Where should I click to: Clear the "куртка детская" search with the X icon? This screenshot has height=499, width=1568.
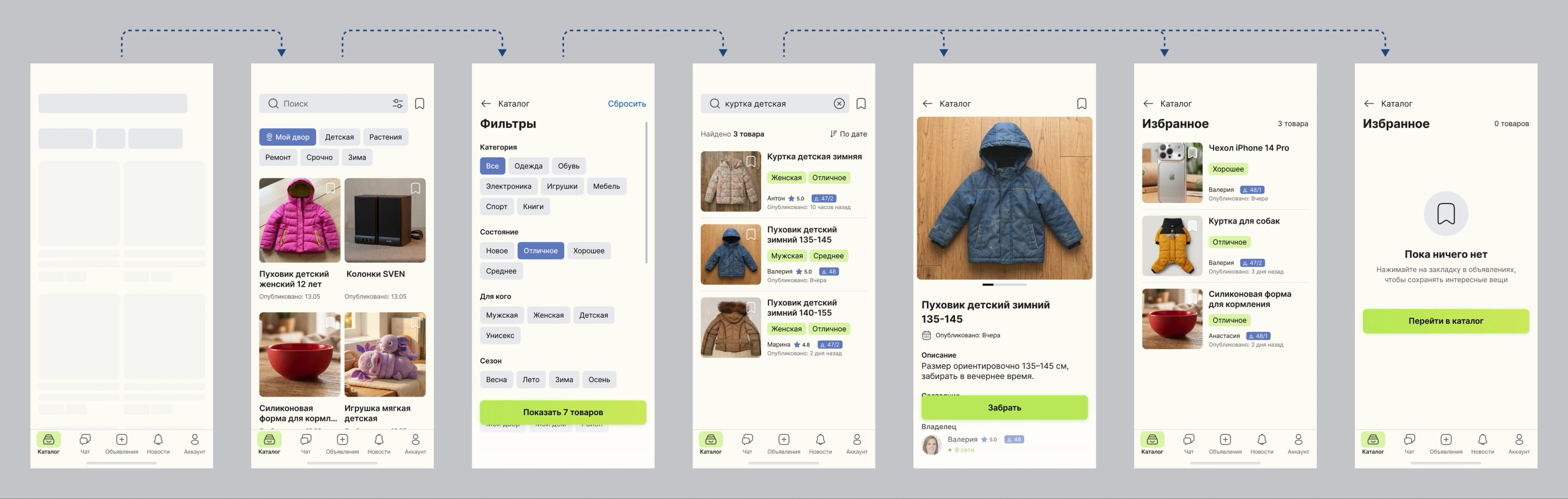click(840, 103)
